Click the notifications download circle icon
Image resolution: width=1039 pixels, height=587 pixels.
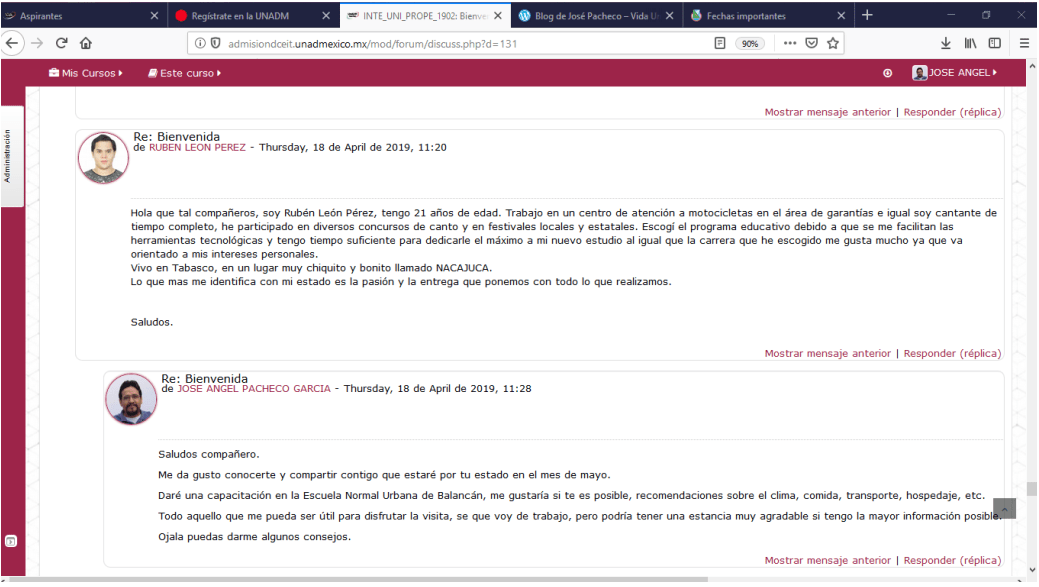[886, 72]
